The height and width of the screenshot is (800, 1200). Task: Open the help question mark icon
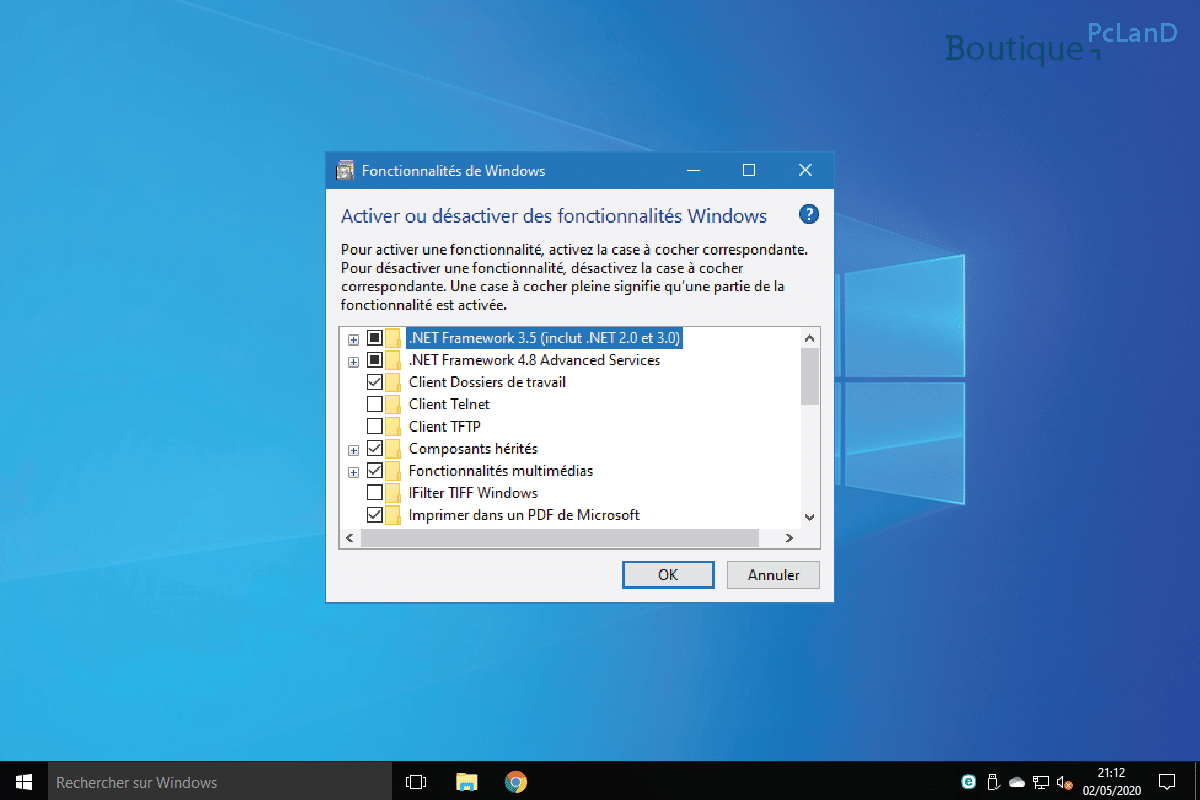(x=808, y=214)
